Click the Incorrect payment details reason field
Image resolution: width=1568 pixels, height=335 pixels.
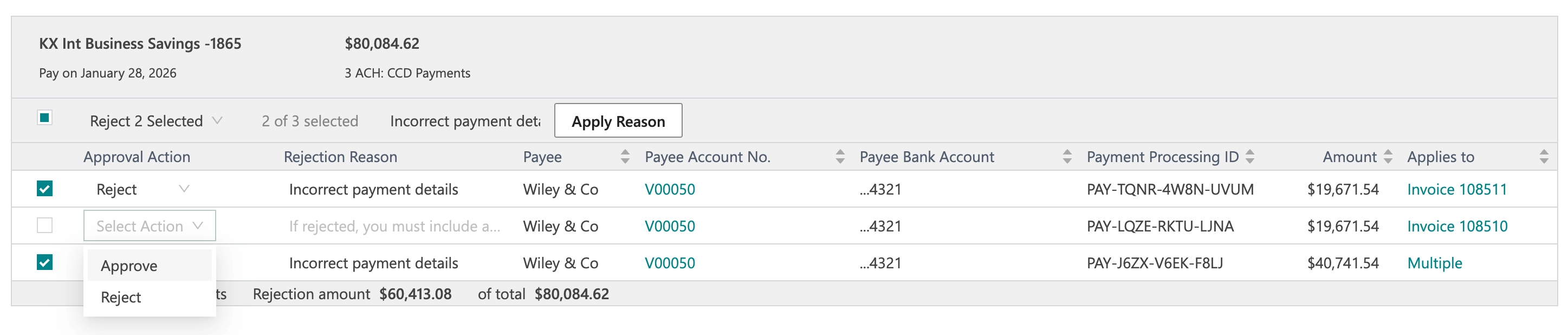pos(465,120)
